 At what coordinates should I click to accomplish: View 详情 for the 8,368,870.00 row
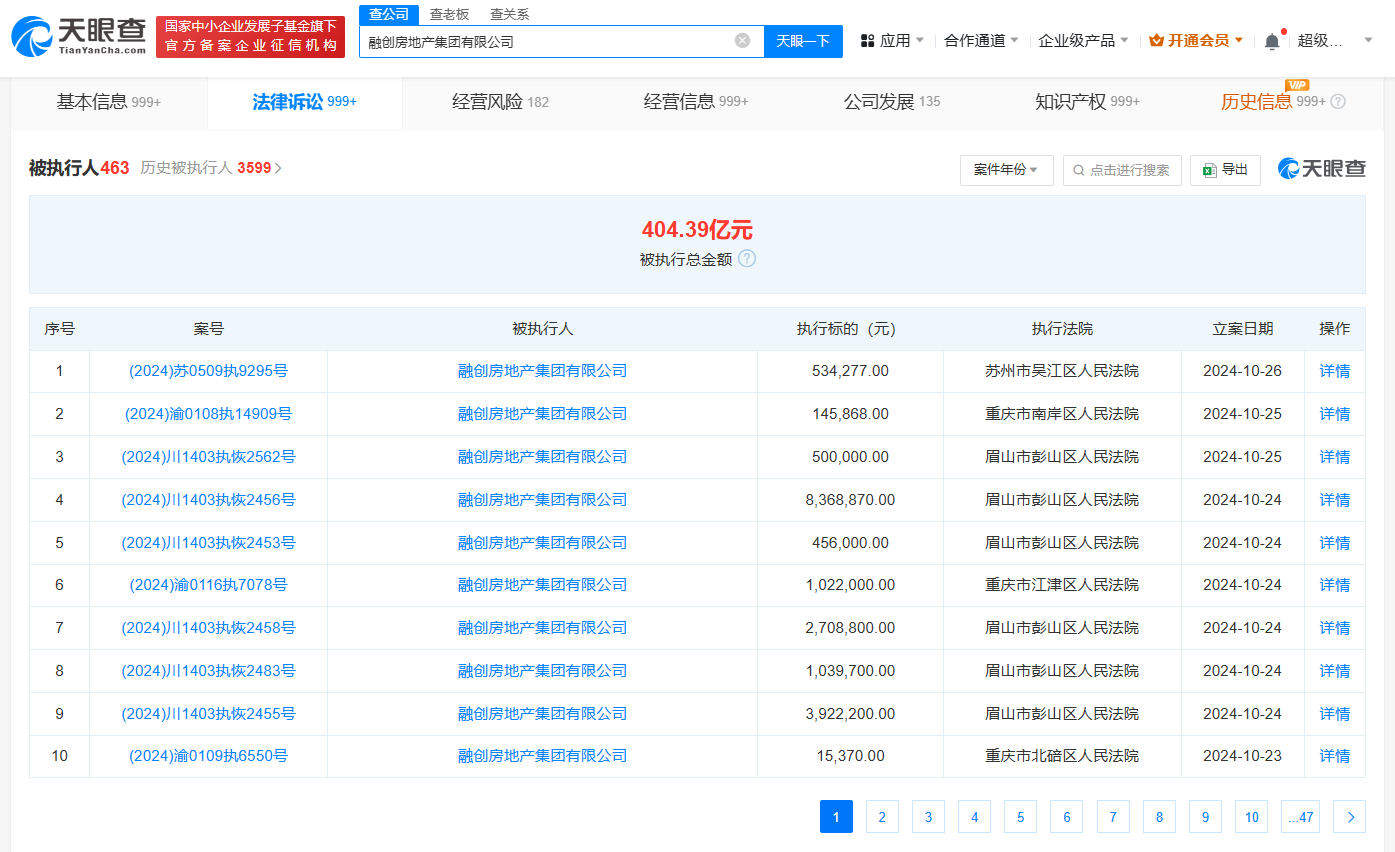click(x=1335, y=500)
